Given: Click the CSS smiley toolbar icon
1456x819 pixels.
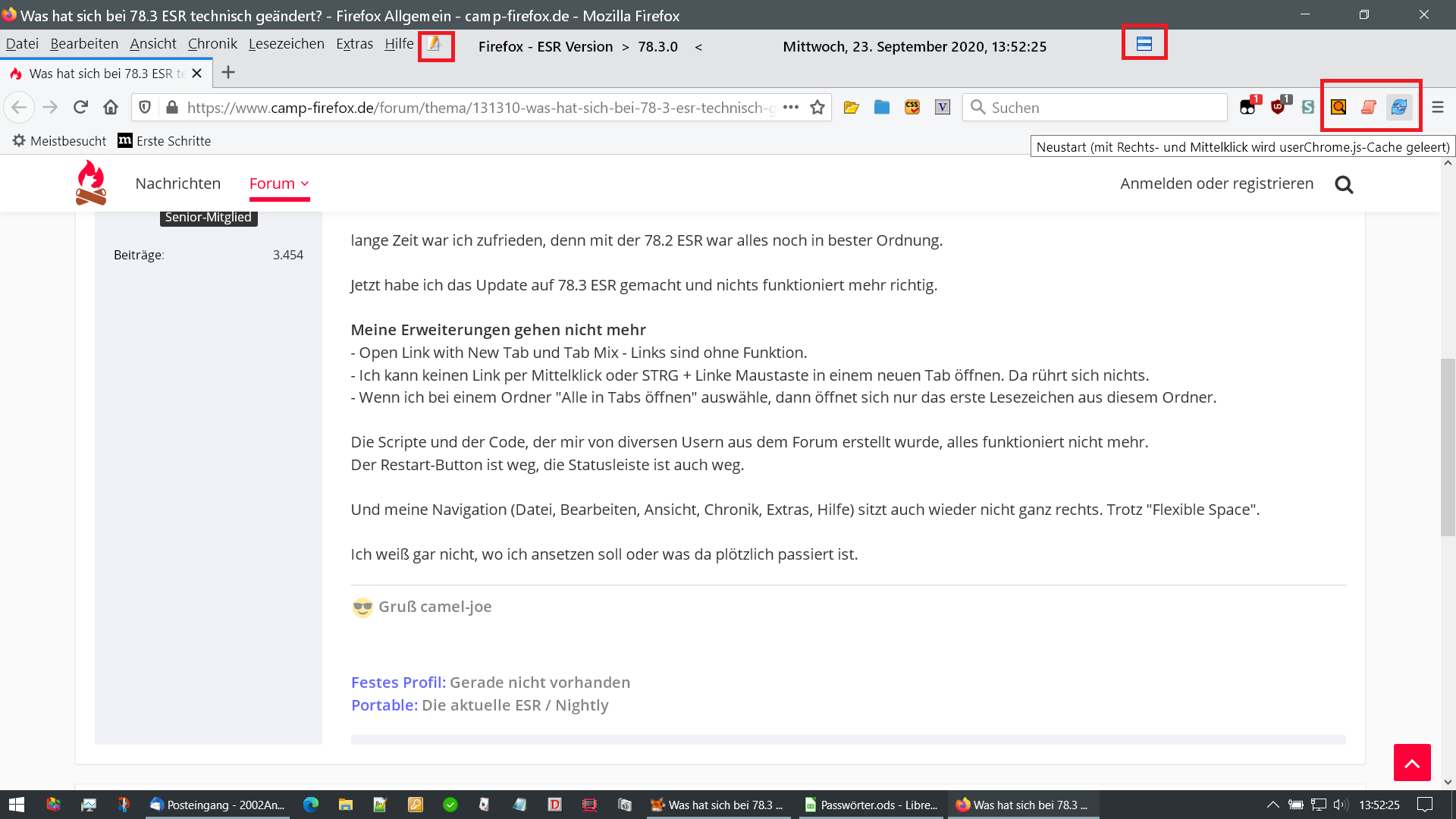Looking at the screenshot, I should [912, 107].
